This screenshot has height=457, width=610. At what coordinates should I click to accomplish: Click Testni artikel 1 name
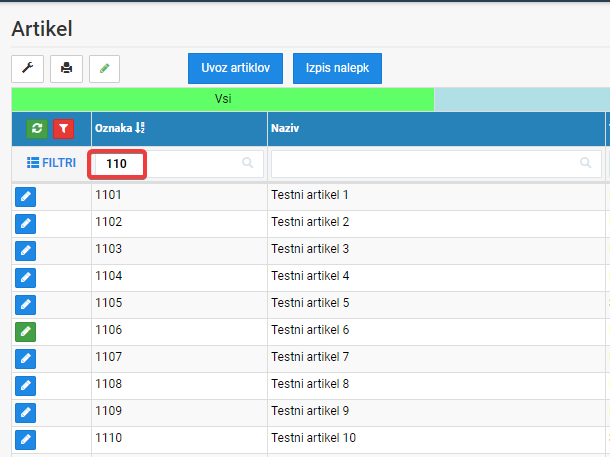(x=310, y=195)
